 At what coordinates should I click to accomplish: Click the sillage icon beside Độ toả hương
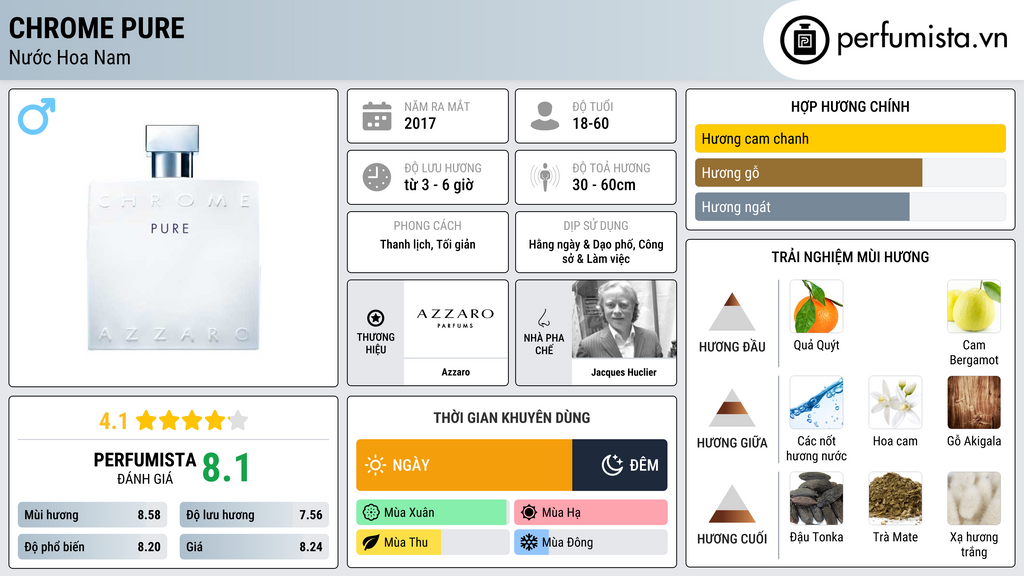click(x=545, y=177)
